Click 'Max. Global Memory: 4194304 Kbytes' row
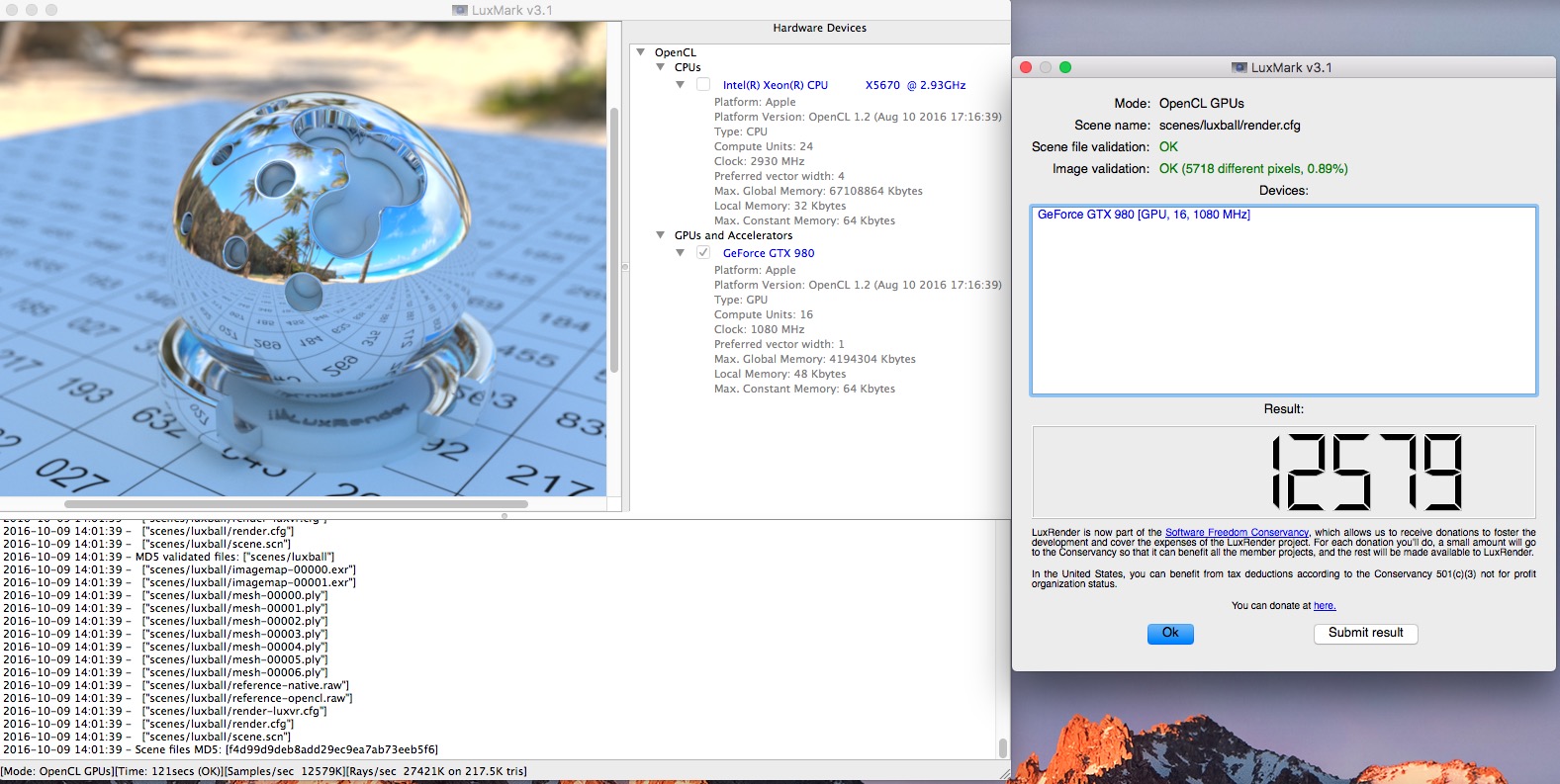This screenshot has width=1560, height=784. point(815,359)
